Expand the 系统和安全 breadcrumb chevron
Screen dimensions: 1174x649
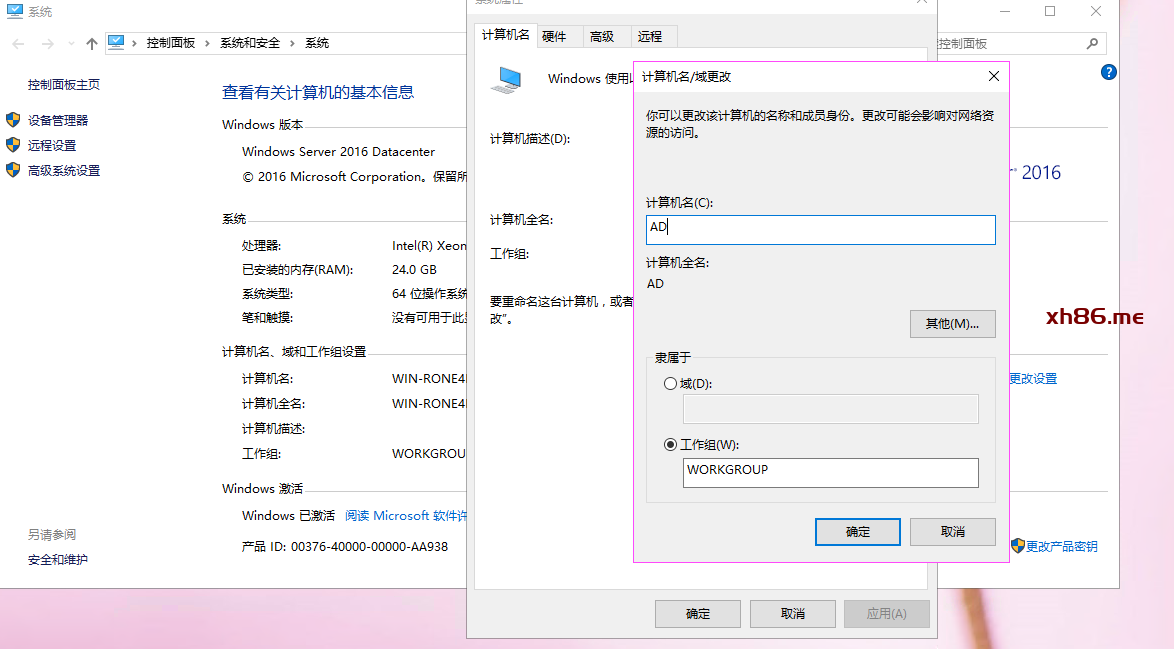[x=293, y=43]
